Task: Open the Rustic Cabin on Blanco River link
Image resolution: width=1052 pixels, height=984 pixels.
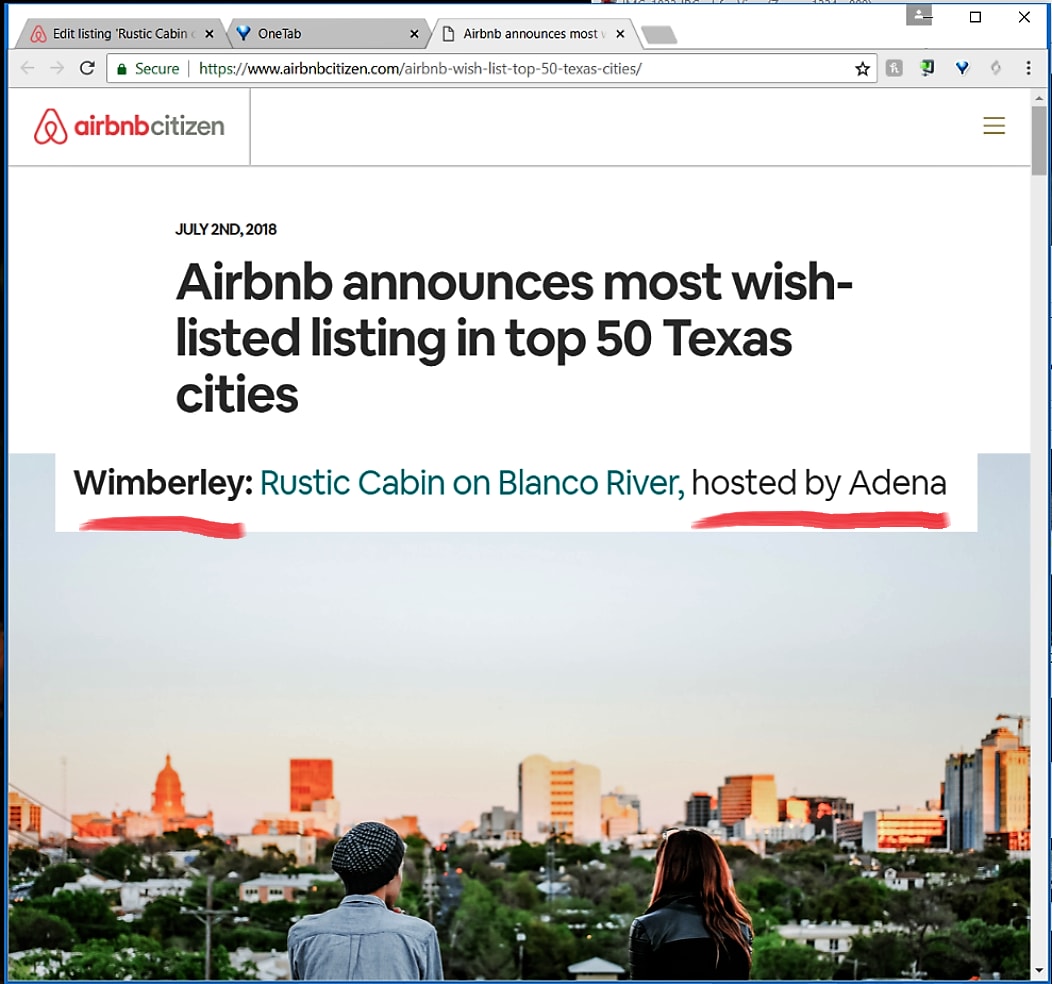Action: point(472,483)
